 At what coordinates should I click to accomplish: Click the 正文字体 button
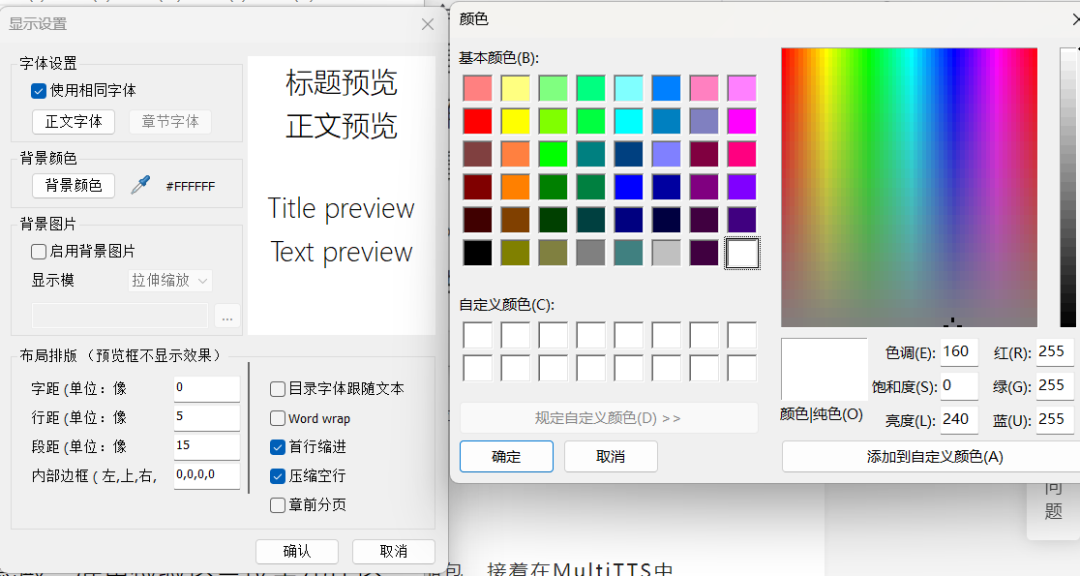(73, 122)
